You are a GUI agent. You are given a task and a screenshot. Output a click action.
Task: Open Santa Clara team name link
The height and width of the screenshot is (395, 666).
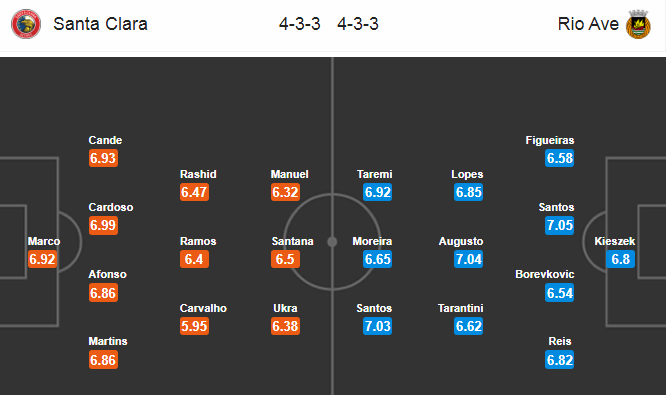(x=100, y=24)
